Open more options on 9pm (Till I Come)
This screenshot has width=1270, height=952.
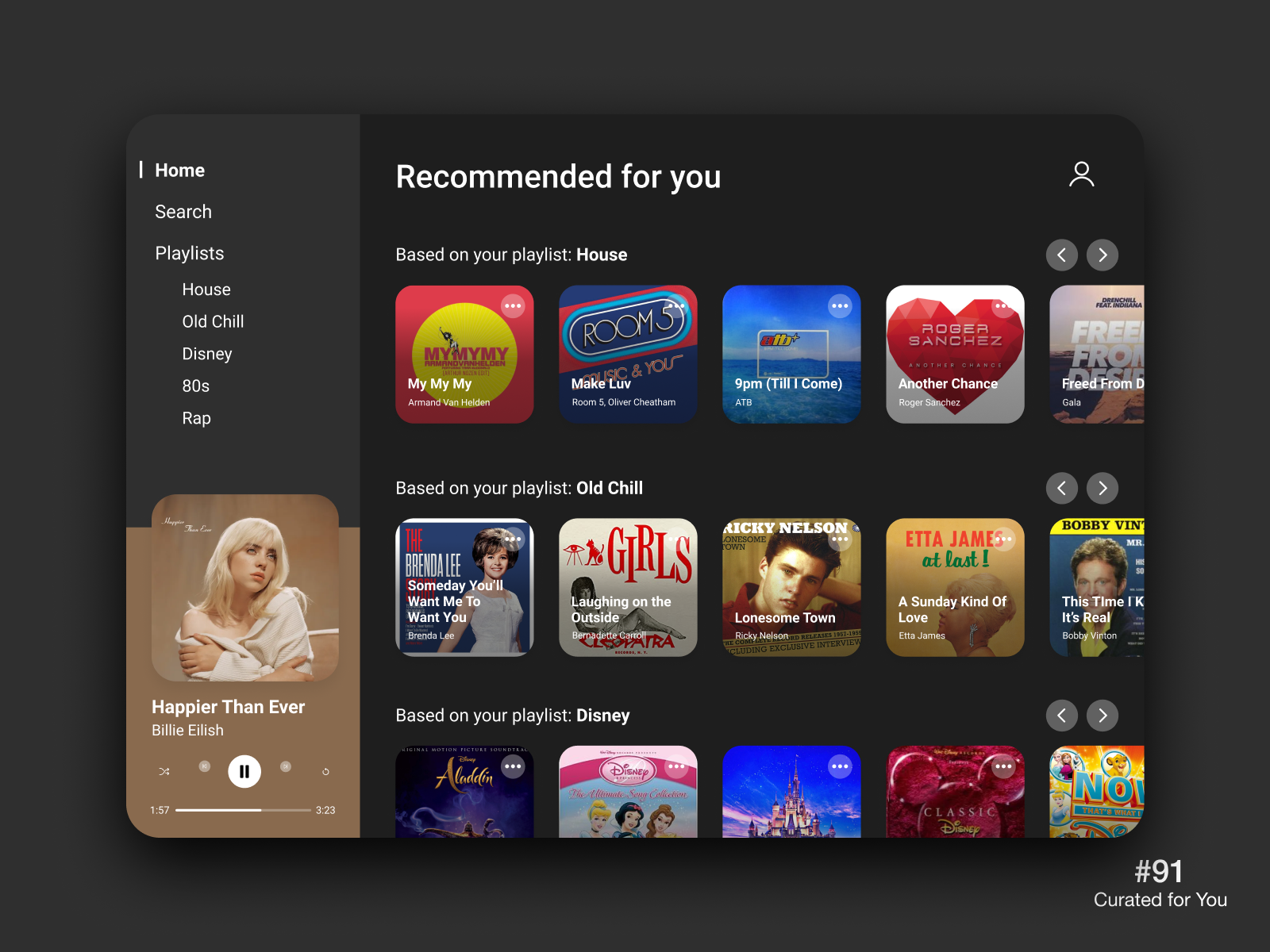pyautogui.click(x=840, y=306)
